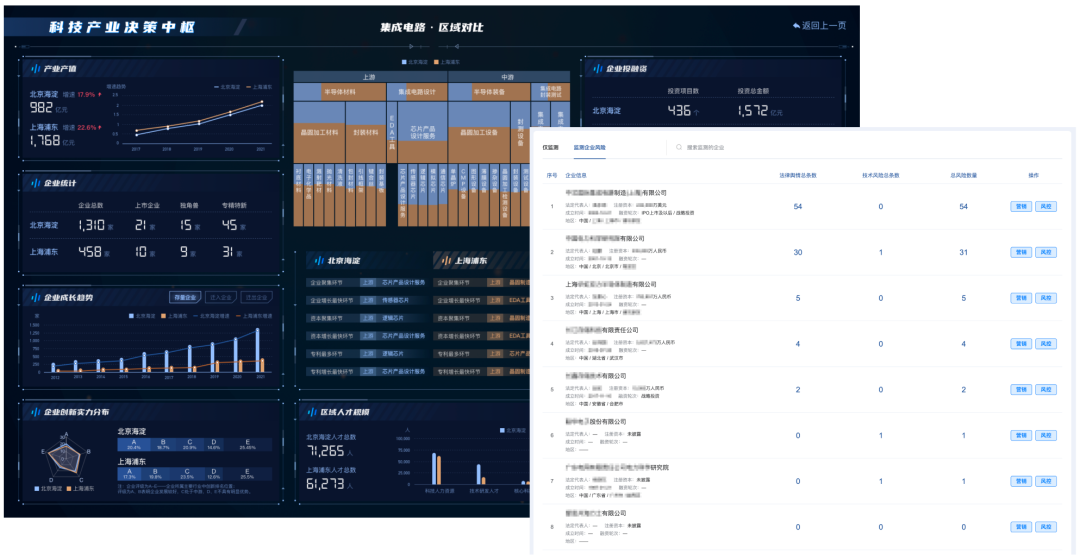Screen dimensions: 1080x560
Task: Switch to the 仅监测 tab
Action: click(550, 147)
